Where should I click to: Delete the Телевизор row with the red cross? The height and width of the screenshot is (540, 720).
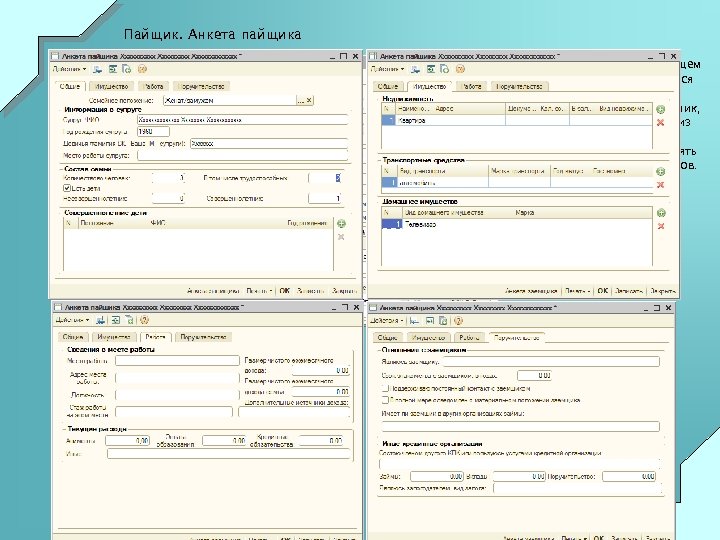pos(661,226)
